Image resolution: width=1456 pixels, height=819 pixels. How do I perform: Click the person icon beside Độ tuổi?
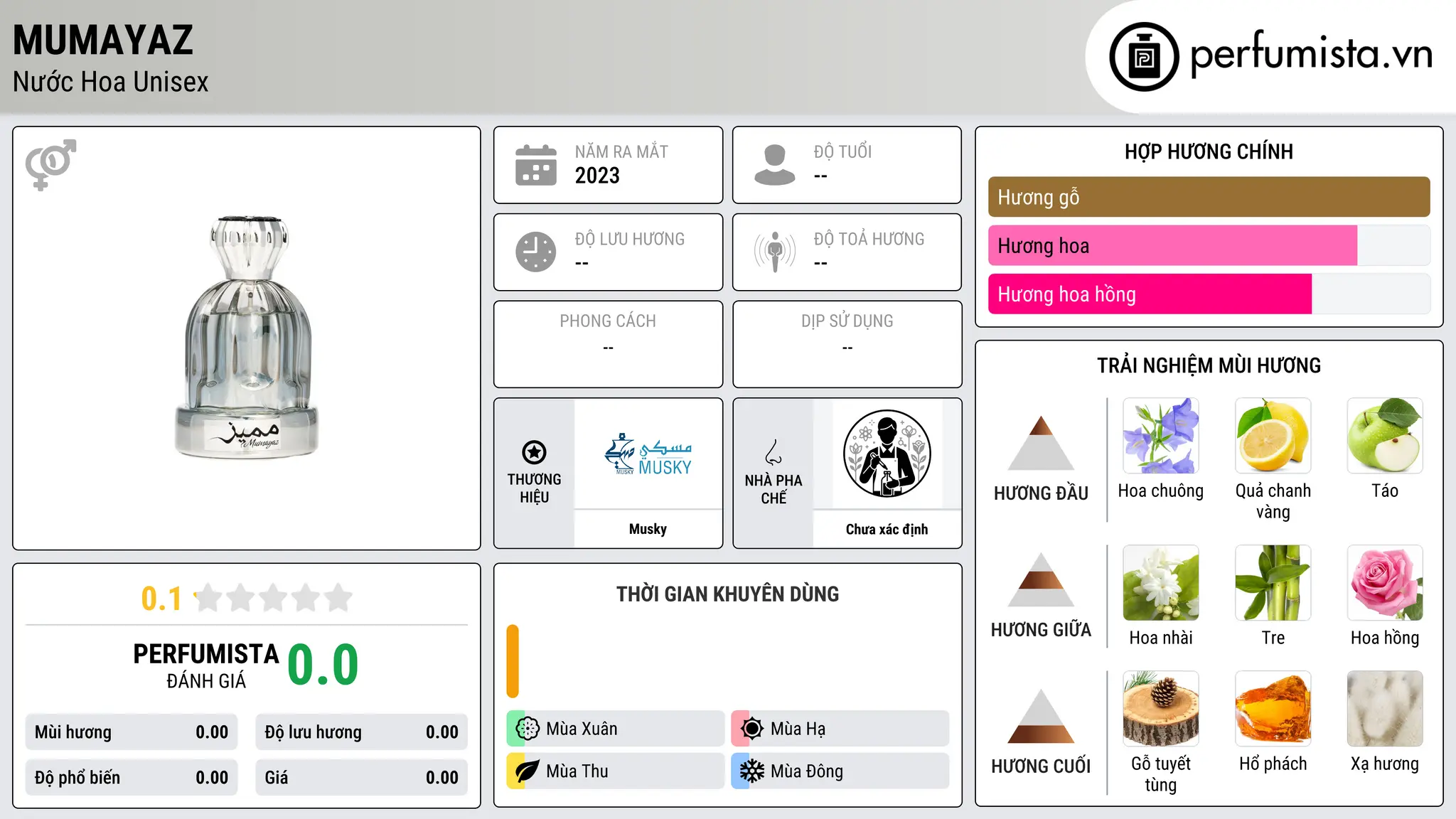tap(774, 165)
